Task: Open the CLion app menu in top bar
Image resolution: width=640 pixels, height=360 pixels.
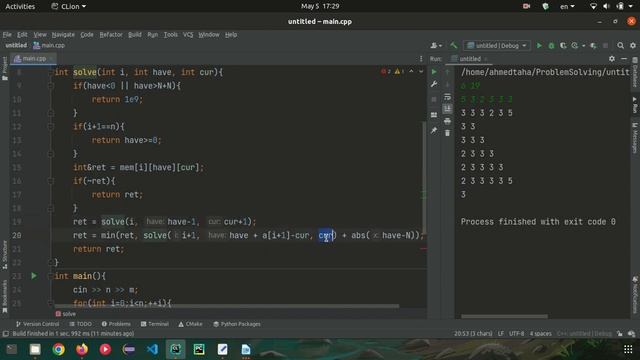Action: tap(69, 7)
